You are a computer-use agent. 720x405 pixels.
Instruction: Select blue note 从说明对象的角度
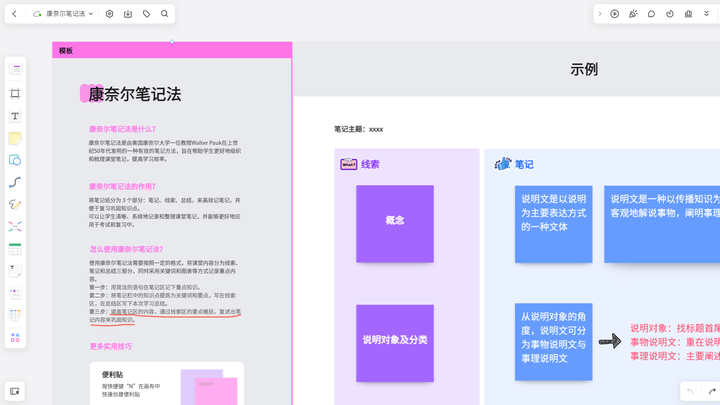tap(553, 342)
